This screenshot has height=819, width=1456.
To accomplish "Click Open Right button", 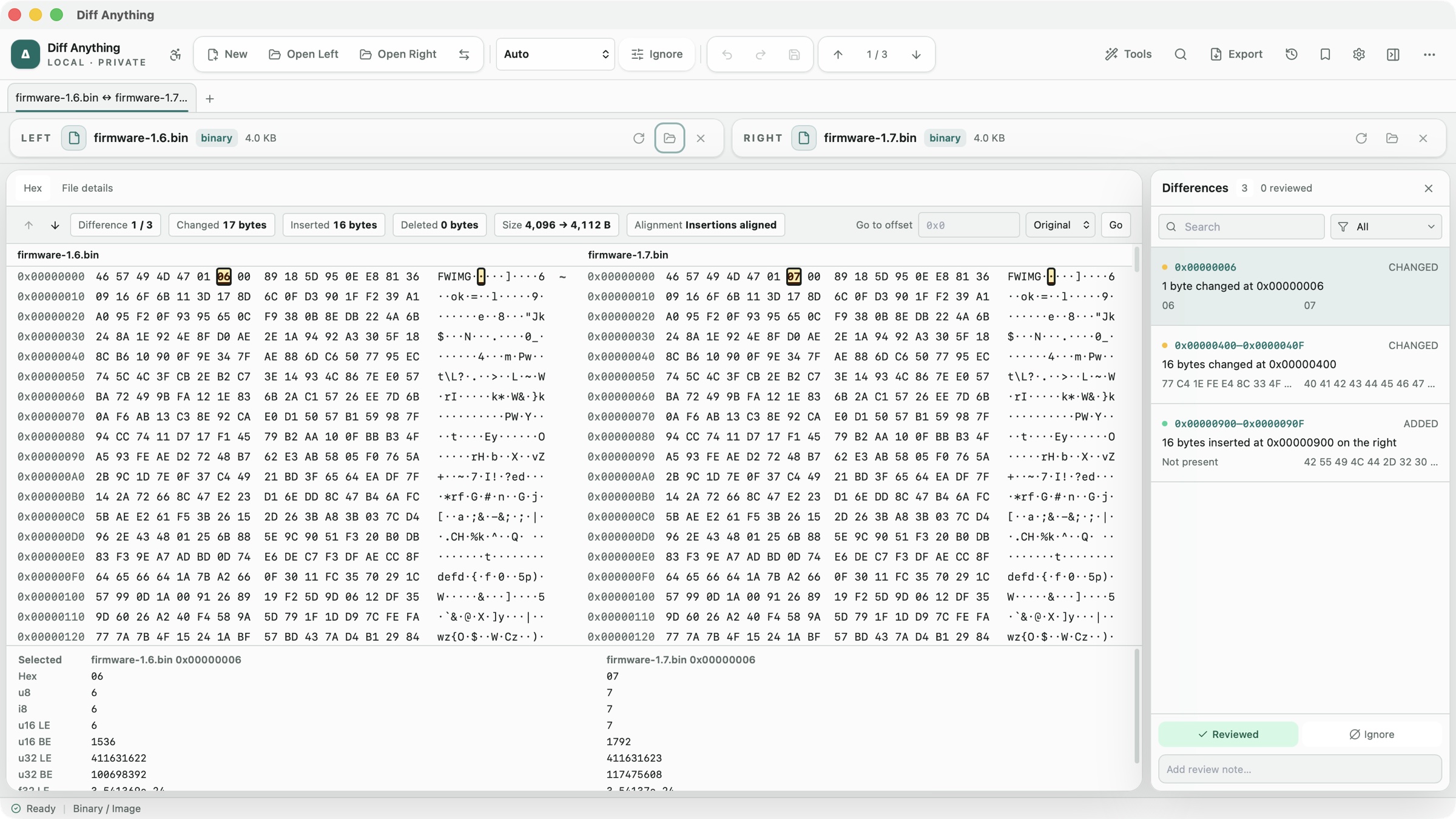I will (398, 55).
